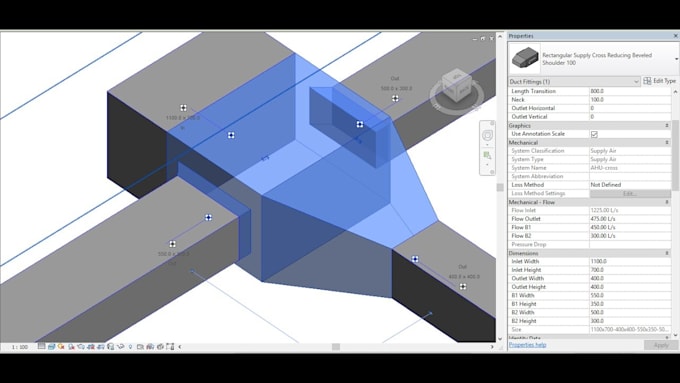The width and height of the screenshot is (680, 383).
Task: Click the Apply button
Action: pyautogui.click(x=660, y=345)
